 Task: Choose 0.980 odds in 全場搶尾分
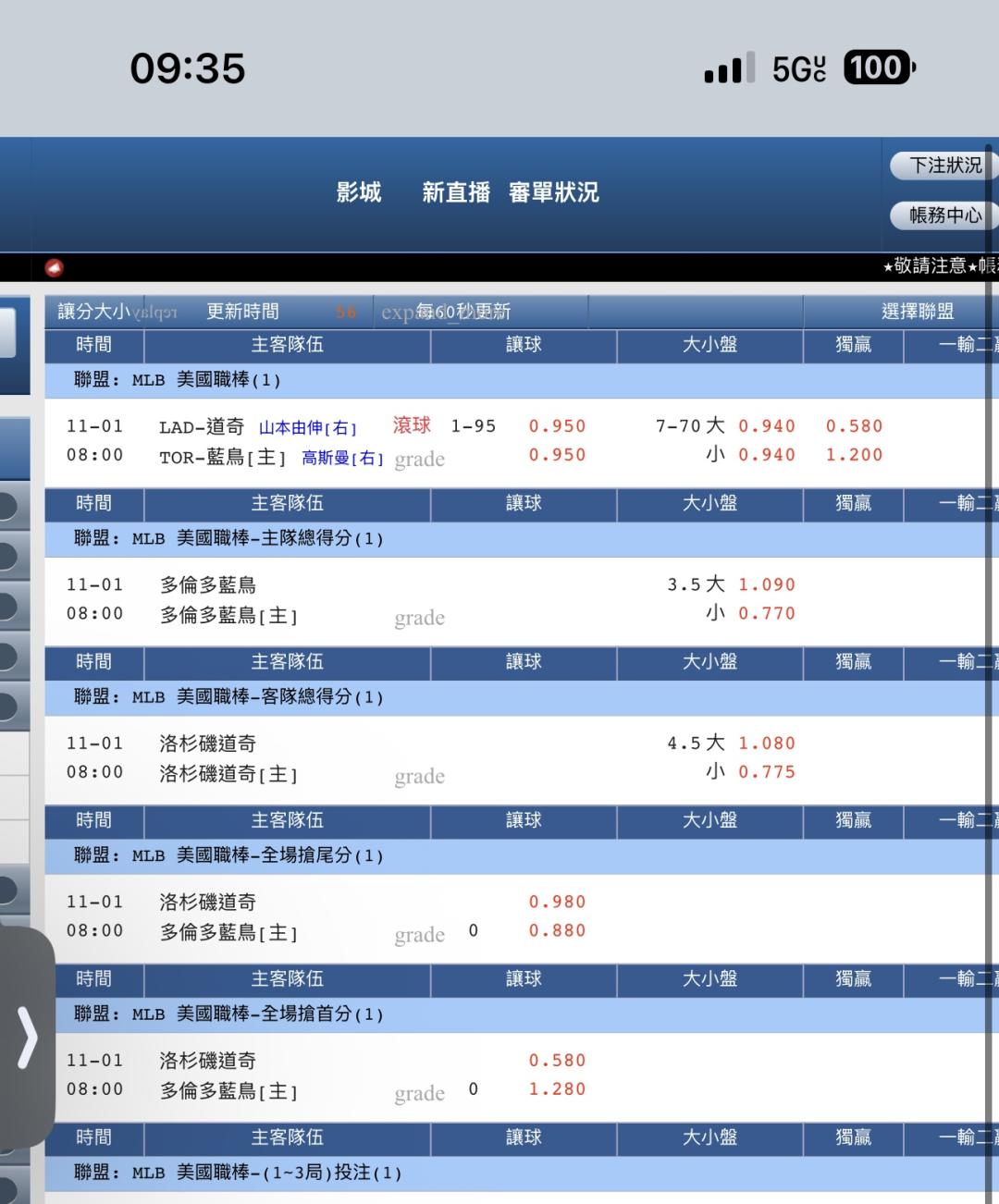[557, 902]
